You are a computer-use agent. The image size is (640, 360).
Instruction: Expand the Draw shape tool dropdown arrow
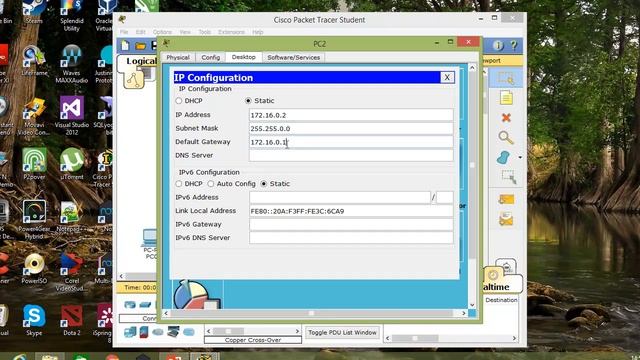520,158
